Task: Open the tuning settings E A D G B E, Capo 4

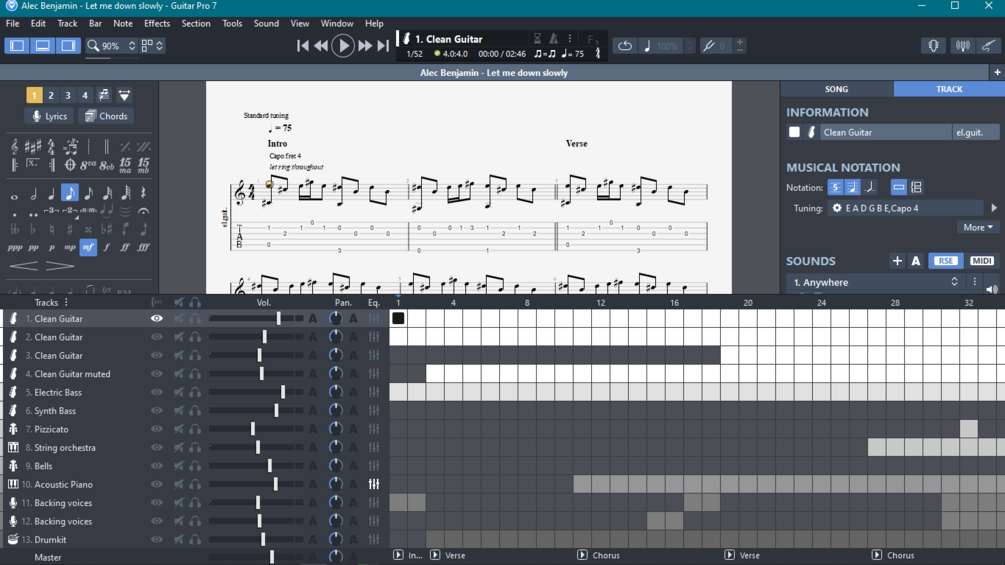Action: click(x=905, y=208)
